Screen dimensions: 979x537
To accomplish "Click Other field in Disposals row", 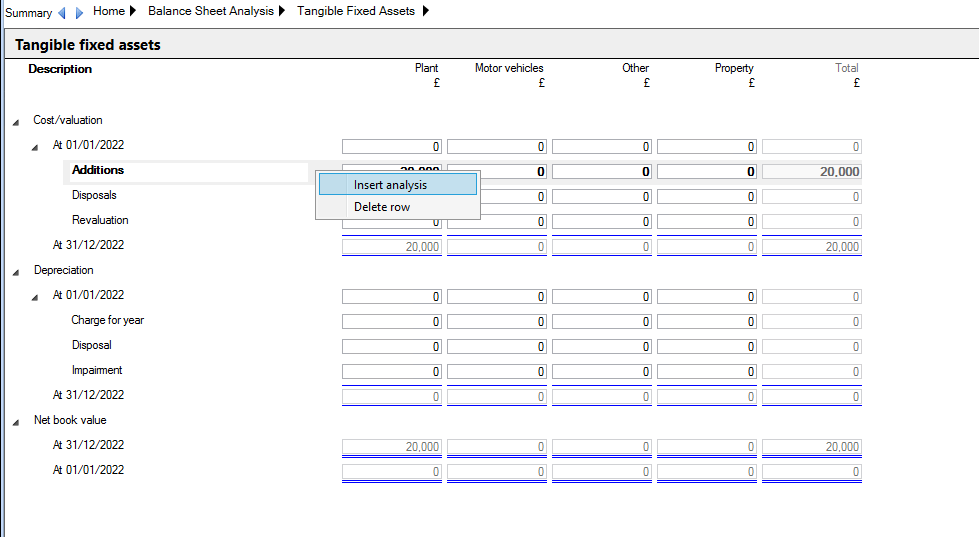I will (602, 197).
